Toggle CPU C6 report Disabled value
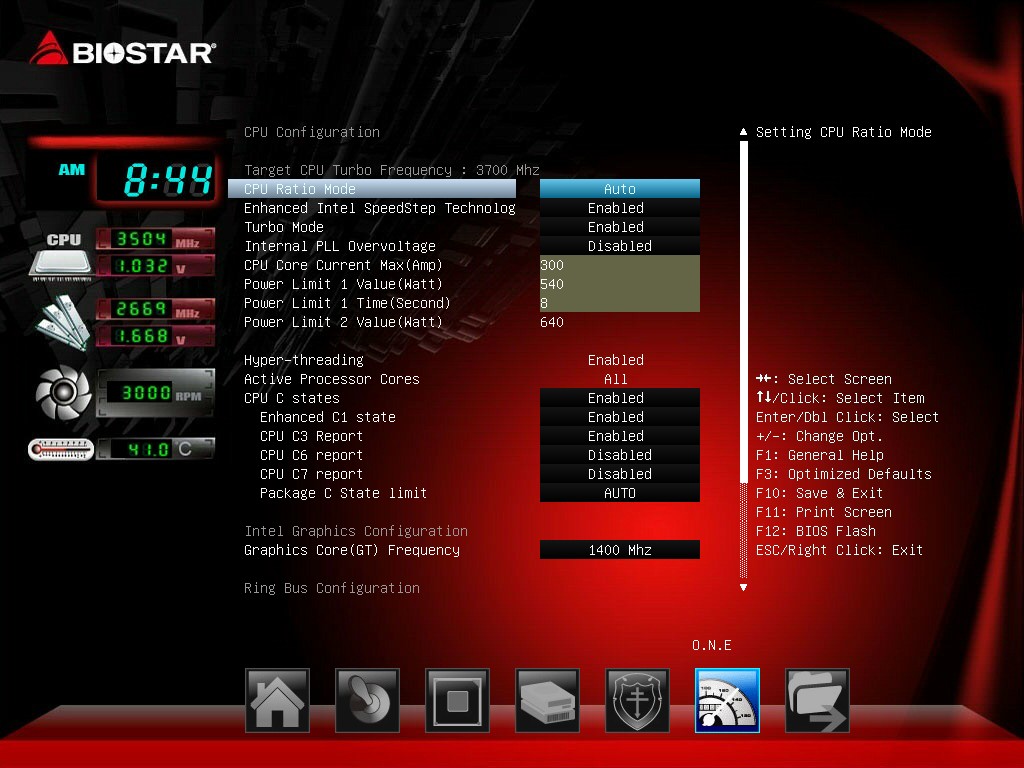 click(x=620, y=455)
